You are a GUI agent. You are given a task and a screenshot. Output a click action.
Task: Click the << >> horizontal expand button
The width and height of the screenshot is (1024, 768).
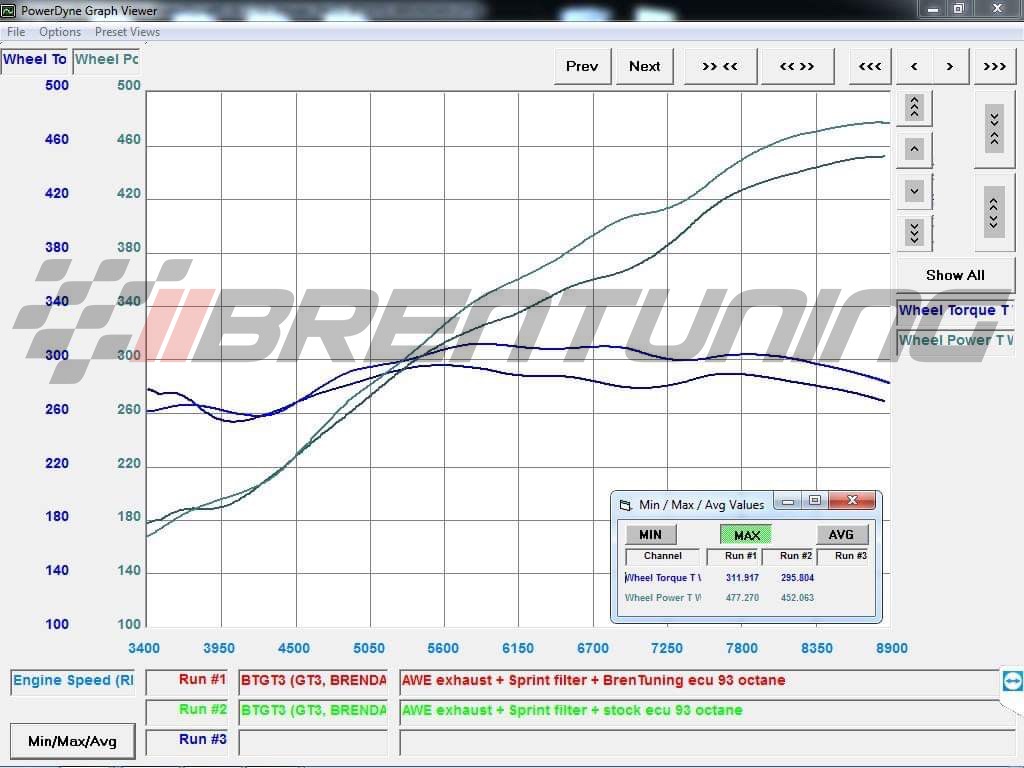(797, 66)
